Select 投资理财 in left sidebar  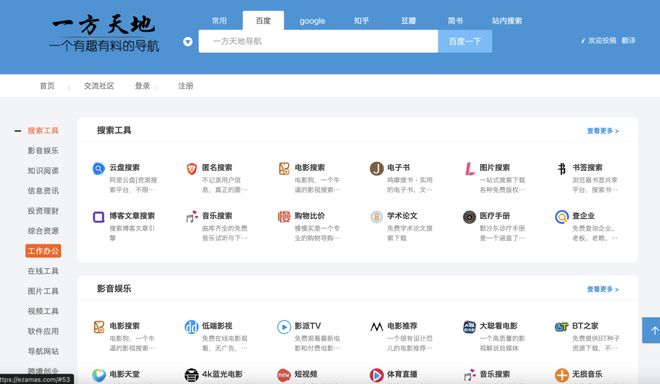43,211
